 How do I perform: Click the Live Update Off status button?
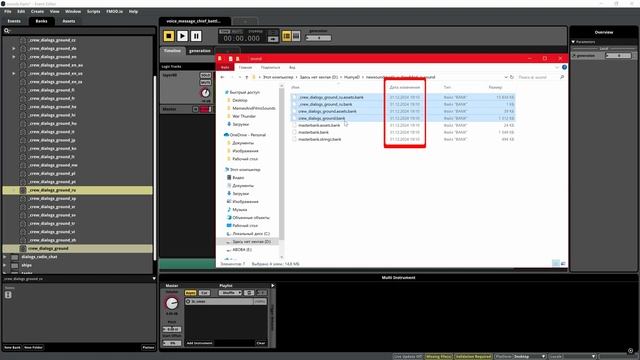(408, 357)
